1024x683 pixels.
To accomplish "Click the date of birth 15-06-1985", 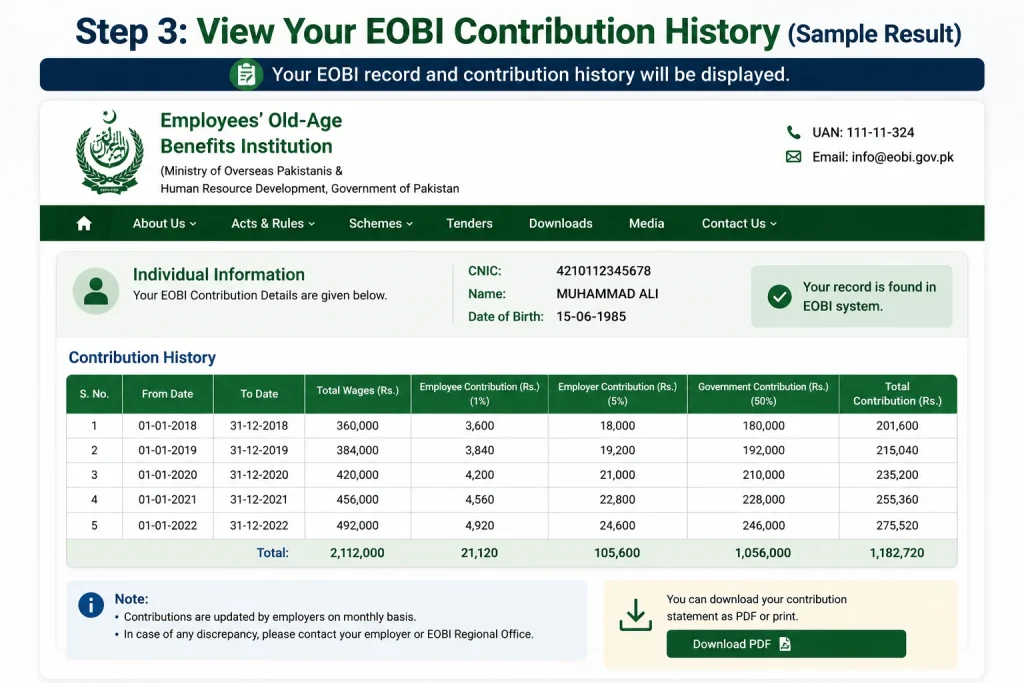I will coord(591,317).
